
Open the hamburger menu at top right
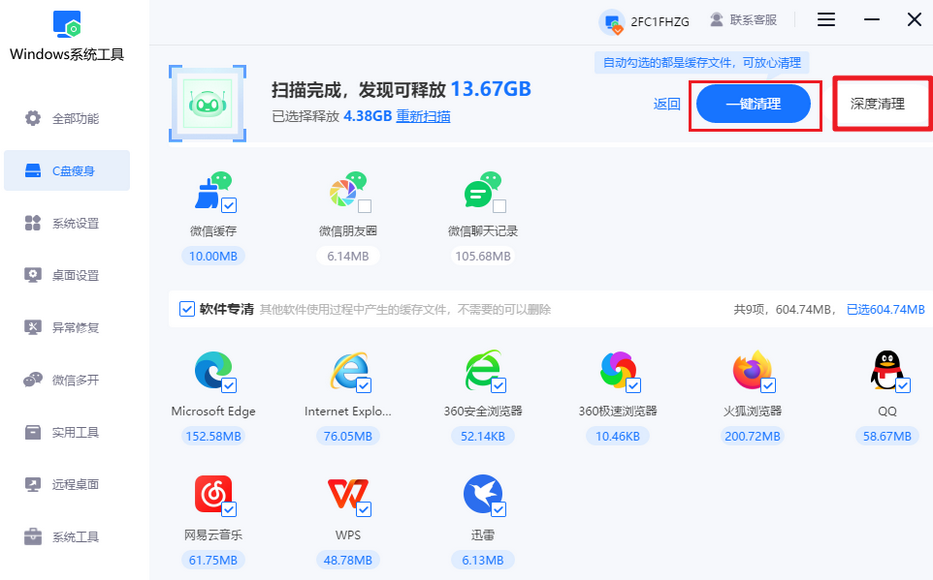[x=825, y=19]
